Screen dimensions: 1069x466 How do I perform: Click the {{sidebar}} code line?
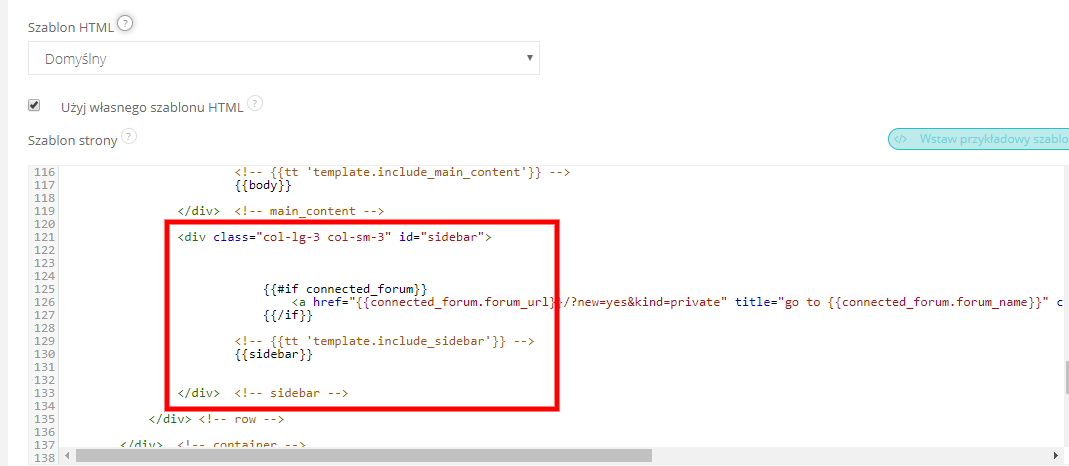point(274,354)
